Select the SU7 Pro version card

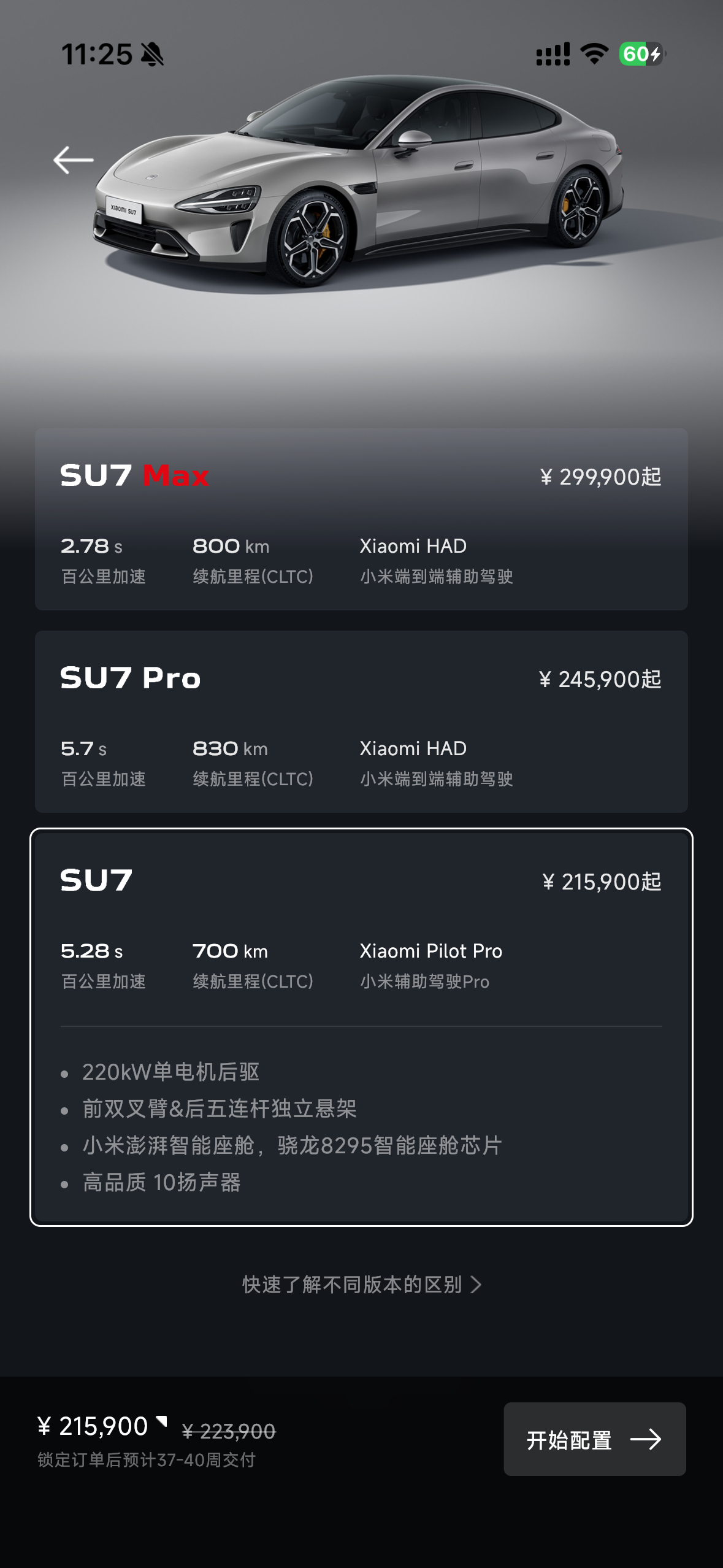(361, 721)
